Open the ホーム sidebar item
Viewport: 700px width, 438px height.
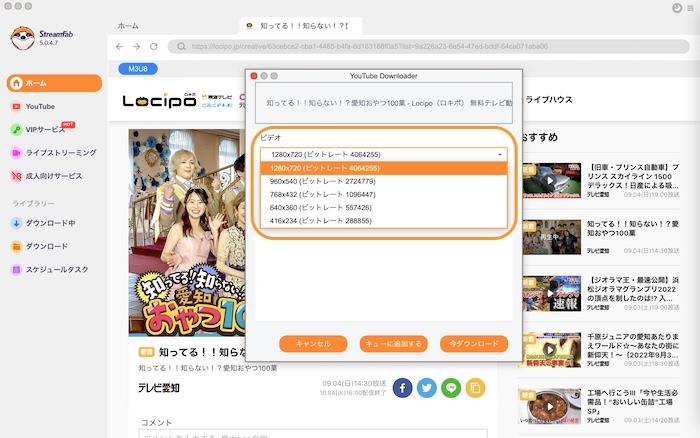(54, 83)
